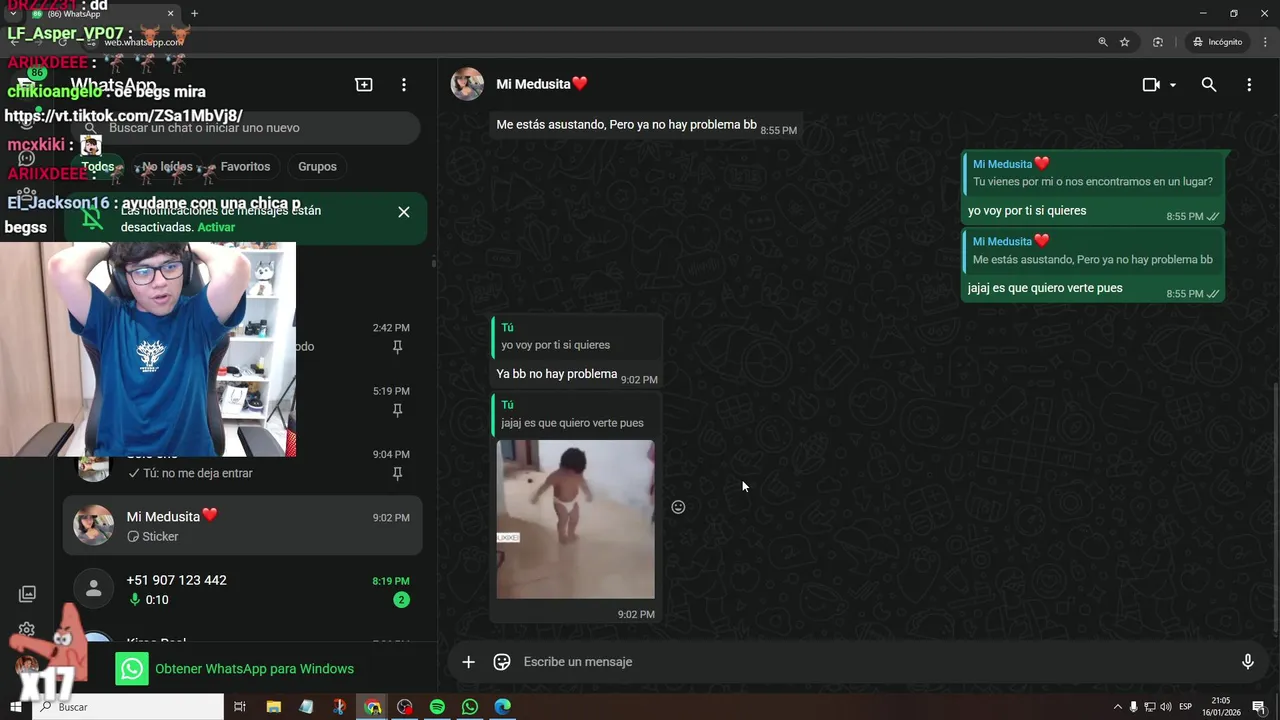Bookmark page with the star icon
This screenshot has width=1280, height=720.
click(1125, 42)
